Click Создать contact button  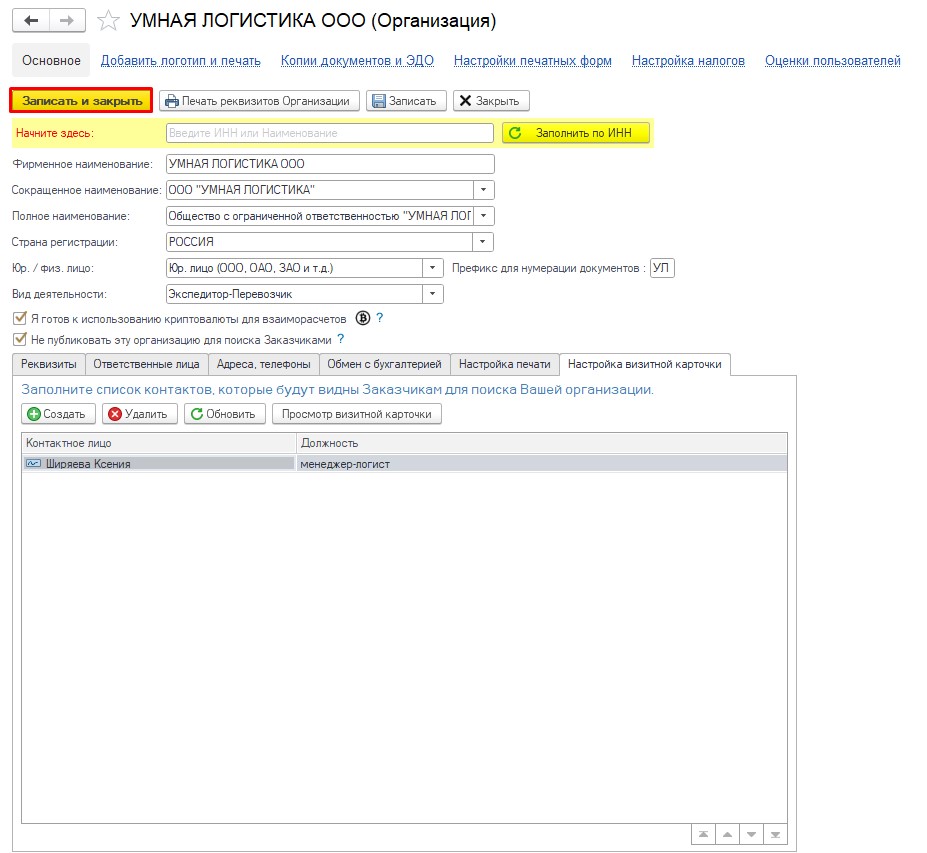point(58,414)
